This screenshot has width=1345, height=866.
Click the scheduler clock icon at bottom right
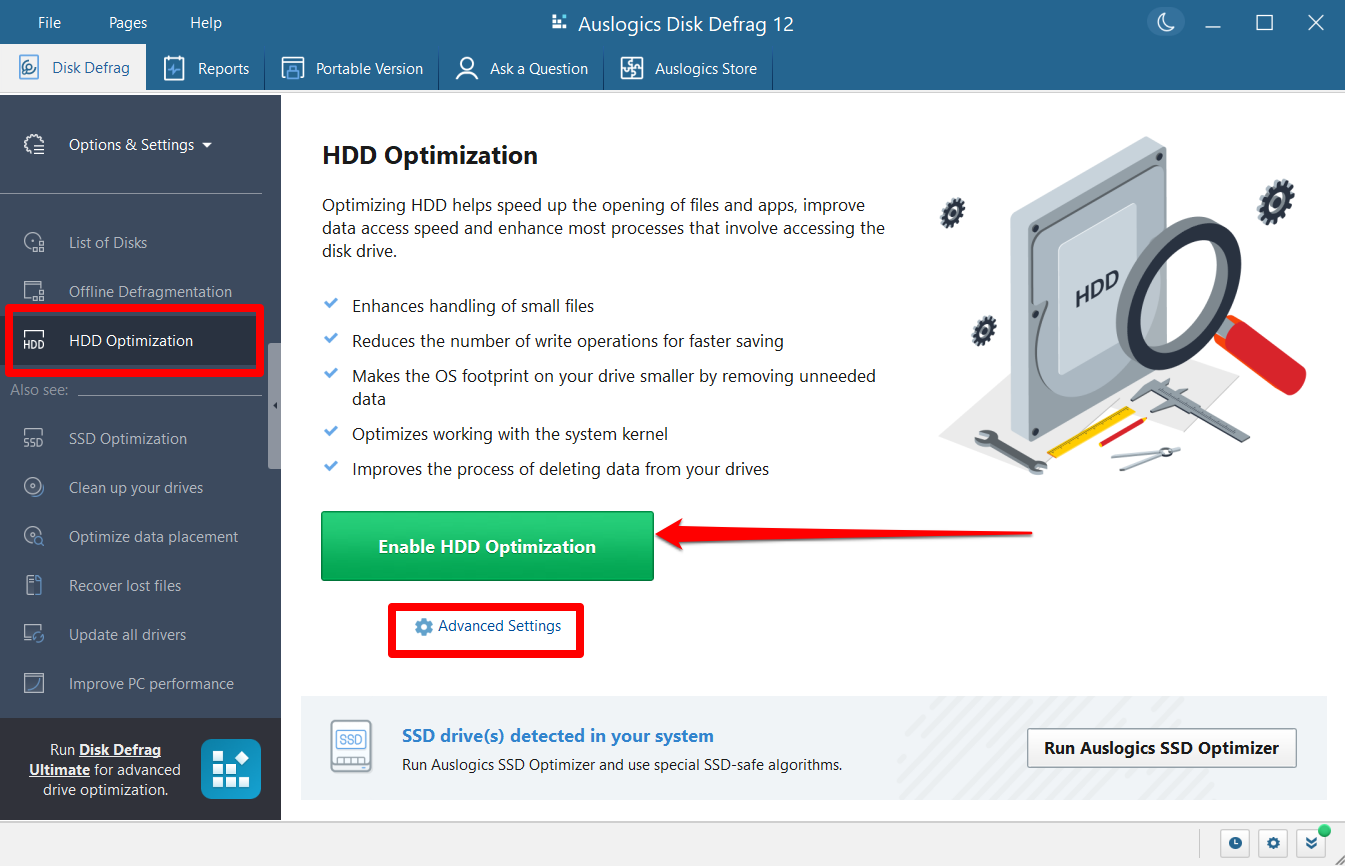1235,843
